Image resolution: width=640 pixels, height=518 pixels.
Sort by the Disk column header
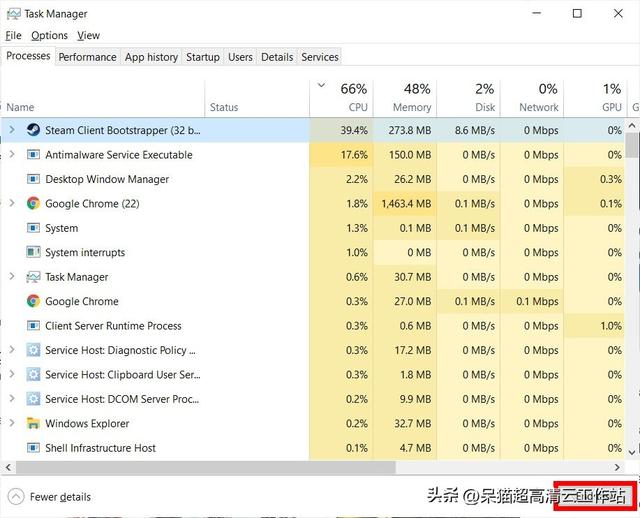(x=469, y=98)
